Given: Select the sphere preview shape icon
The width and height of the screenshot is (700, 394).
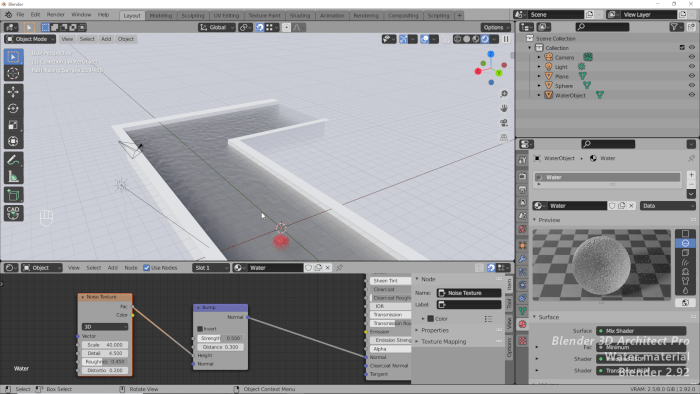Looking at the screenshot, I should [x=685, y=243].
